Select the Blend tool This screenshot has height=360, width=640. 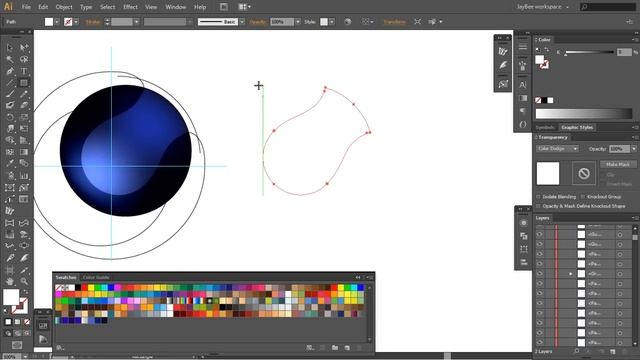tap(24, 163)
